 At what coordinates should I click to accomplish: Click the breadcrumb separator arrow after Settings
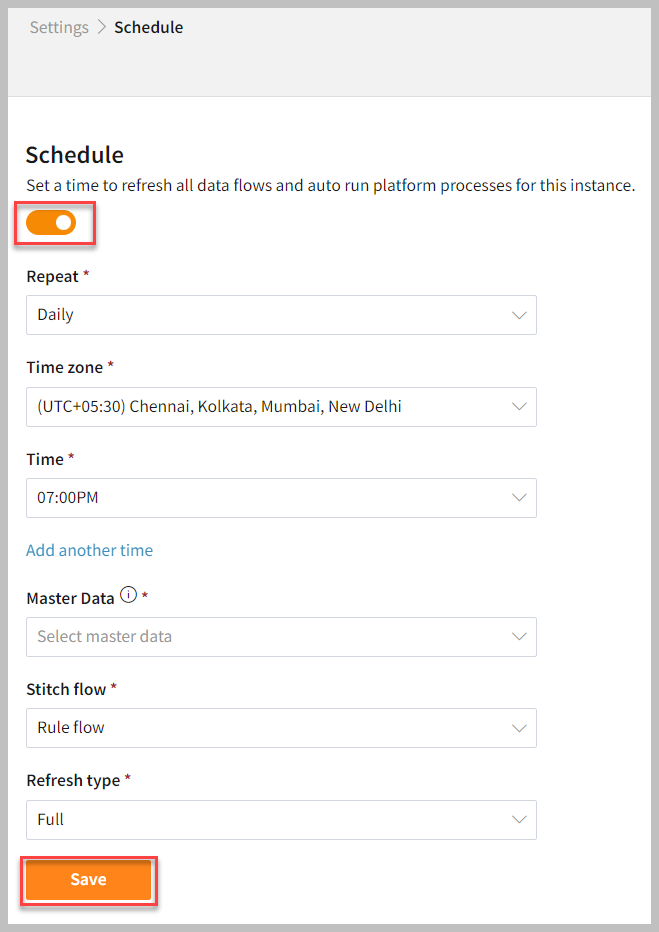tap(101, 28)
